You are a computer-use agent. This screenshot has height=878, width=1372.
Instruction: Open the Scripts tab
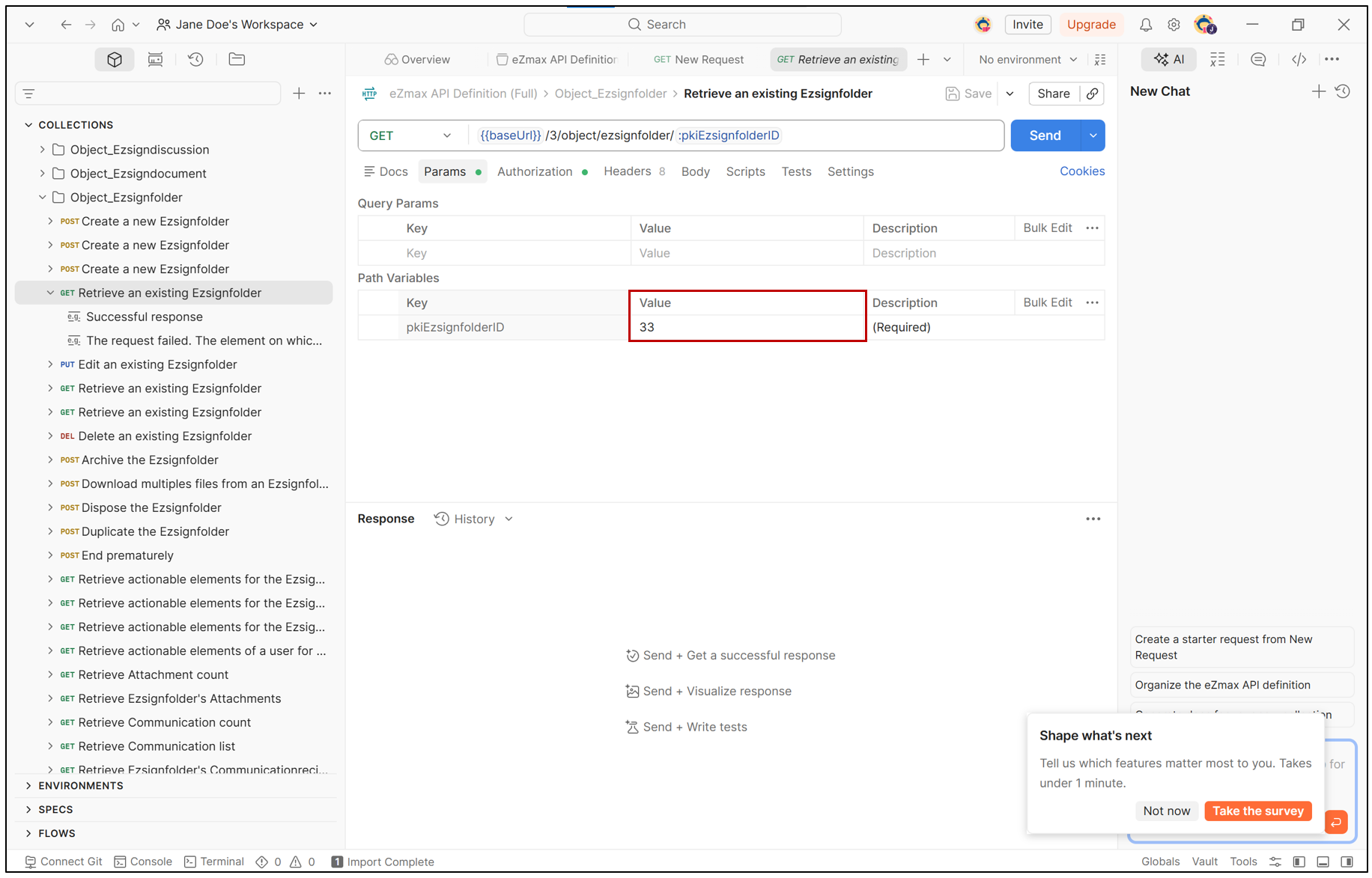pyautogui.click(x=745, y=171)
